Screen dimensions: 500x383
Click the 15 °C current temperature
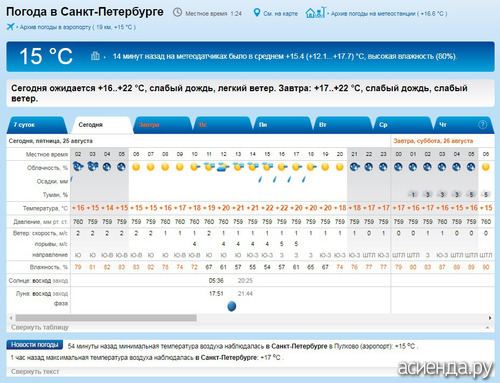coord(46,56)
